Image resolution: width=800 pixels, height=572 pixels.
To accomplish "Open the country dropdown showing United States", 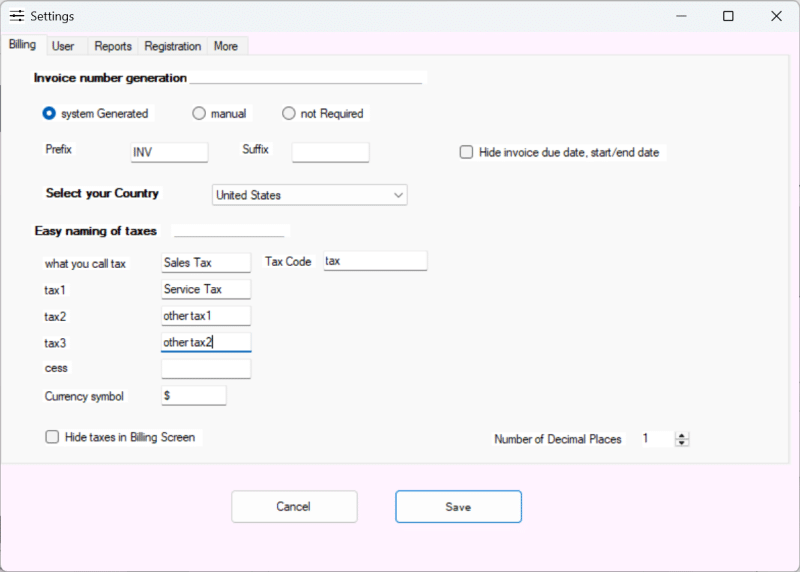I will 309,195.
